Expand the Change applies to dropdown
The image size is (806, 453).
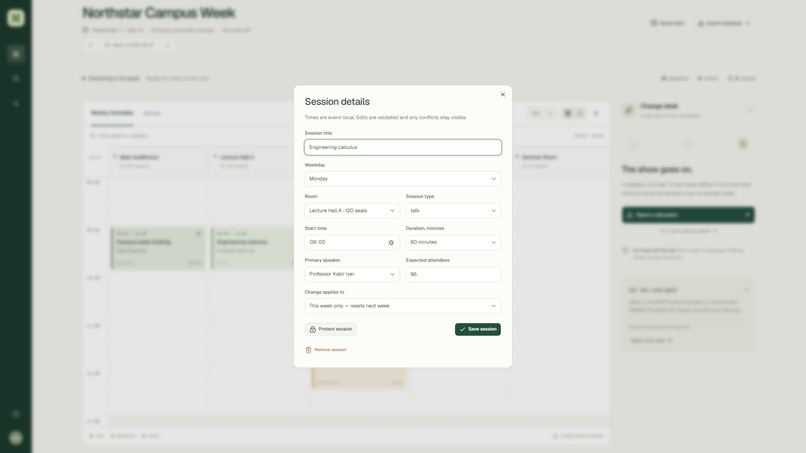(402, 306)
